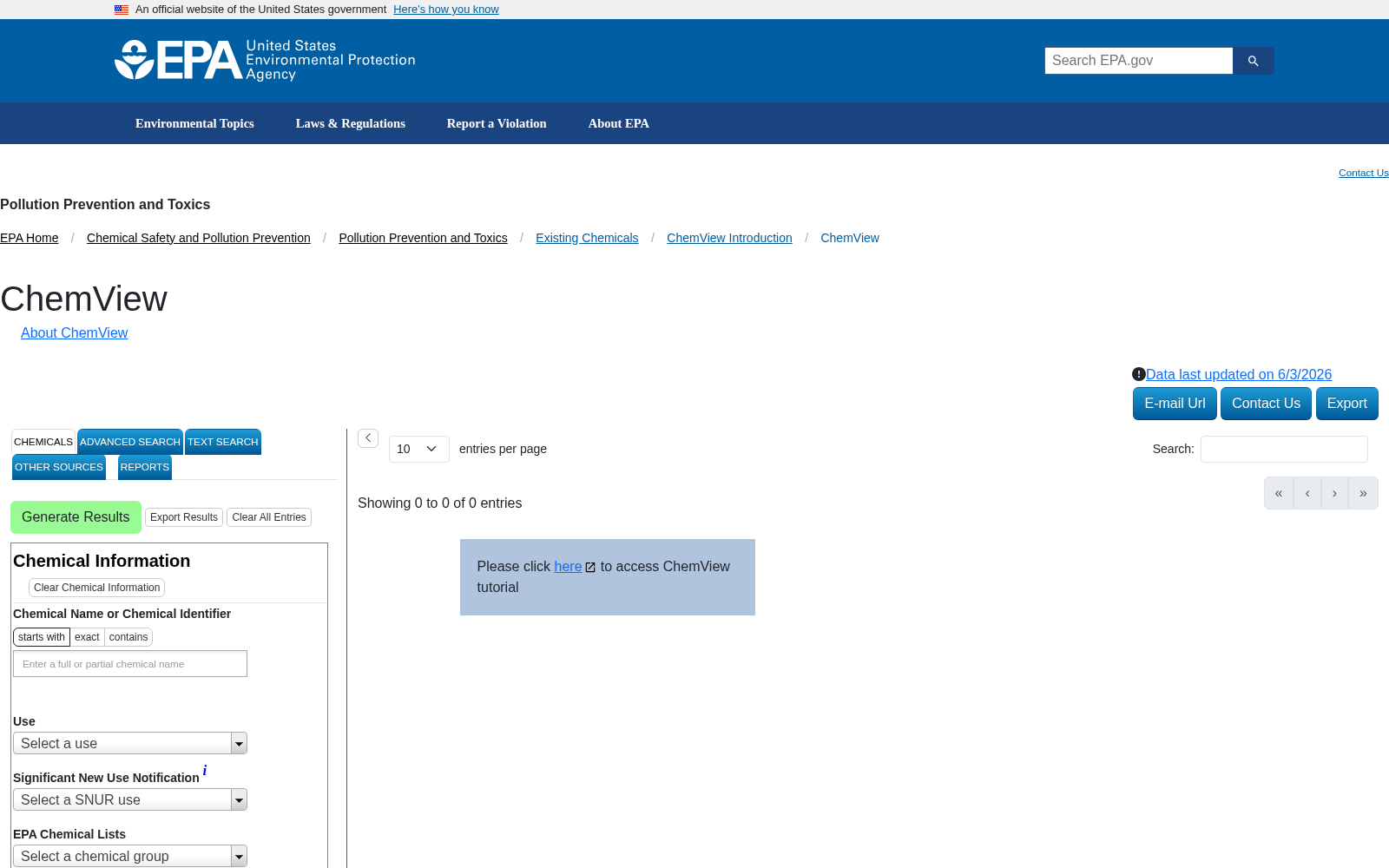Open Chemical Safety and Pollution Prevention breadcrumb
The width and height of the screenshot is (1389, 868).
[199, 238]
